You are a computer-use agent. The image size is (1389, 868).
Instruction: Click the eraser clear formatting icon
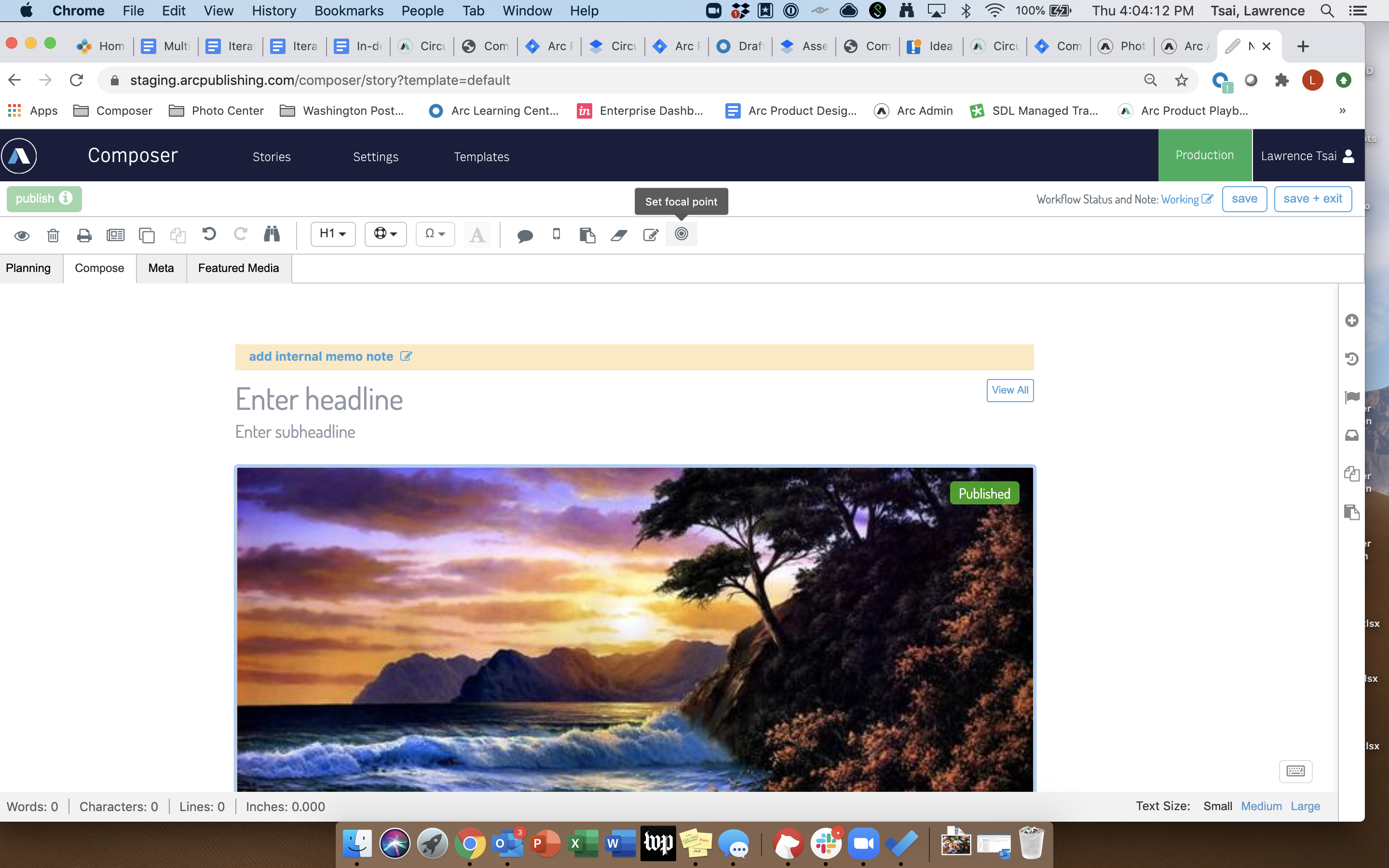(619, 235)
